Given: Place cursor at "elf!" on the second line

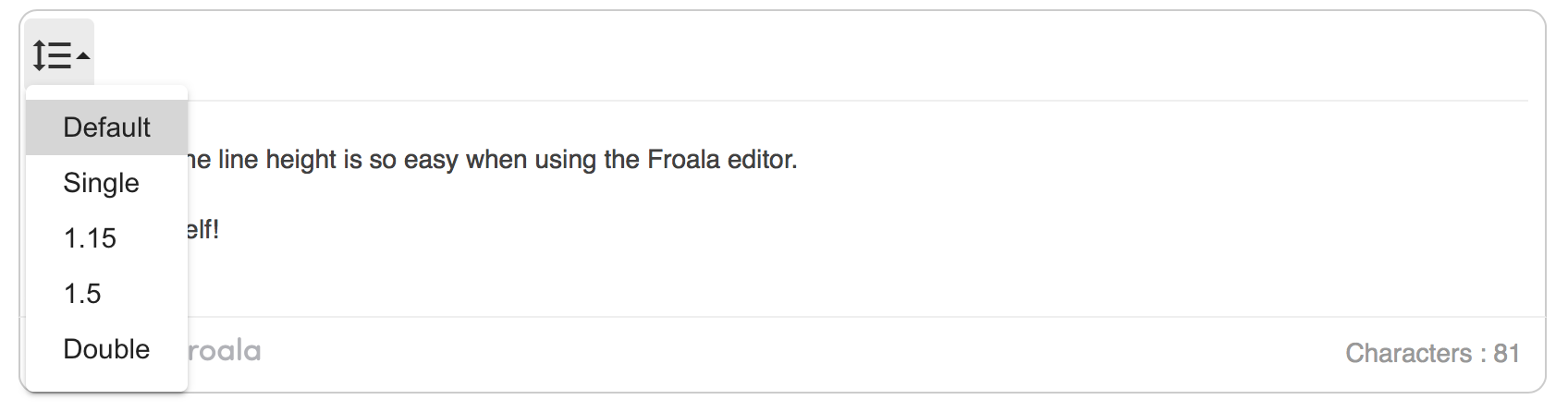Looking at the screenshot, I should point(202,229).
